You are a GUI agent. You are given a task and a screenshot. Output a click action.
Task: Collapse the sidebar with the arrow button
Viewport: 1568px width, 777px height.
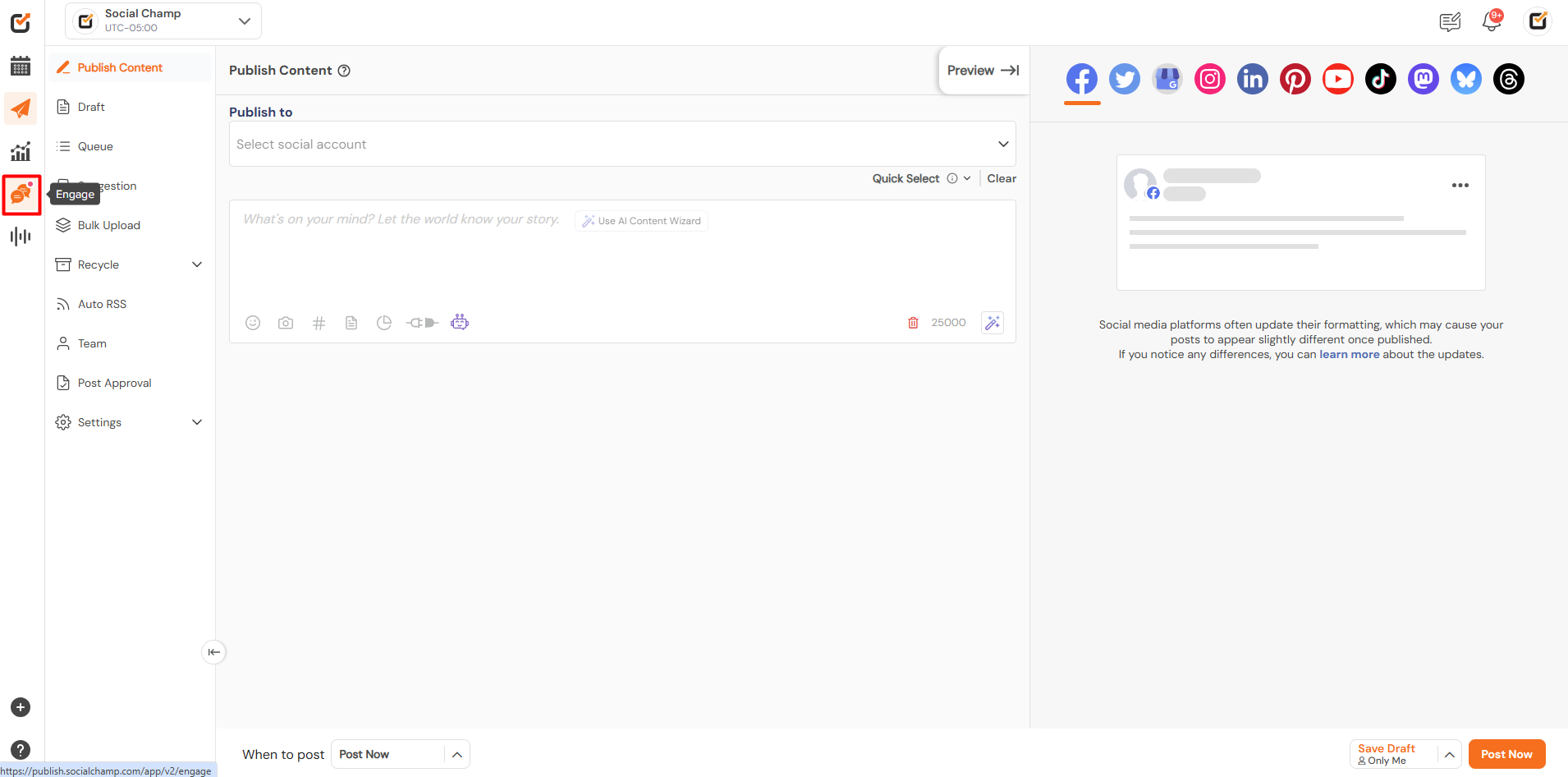coord(213,652)
